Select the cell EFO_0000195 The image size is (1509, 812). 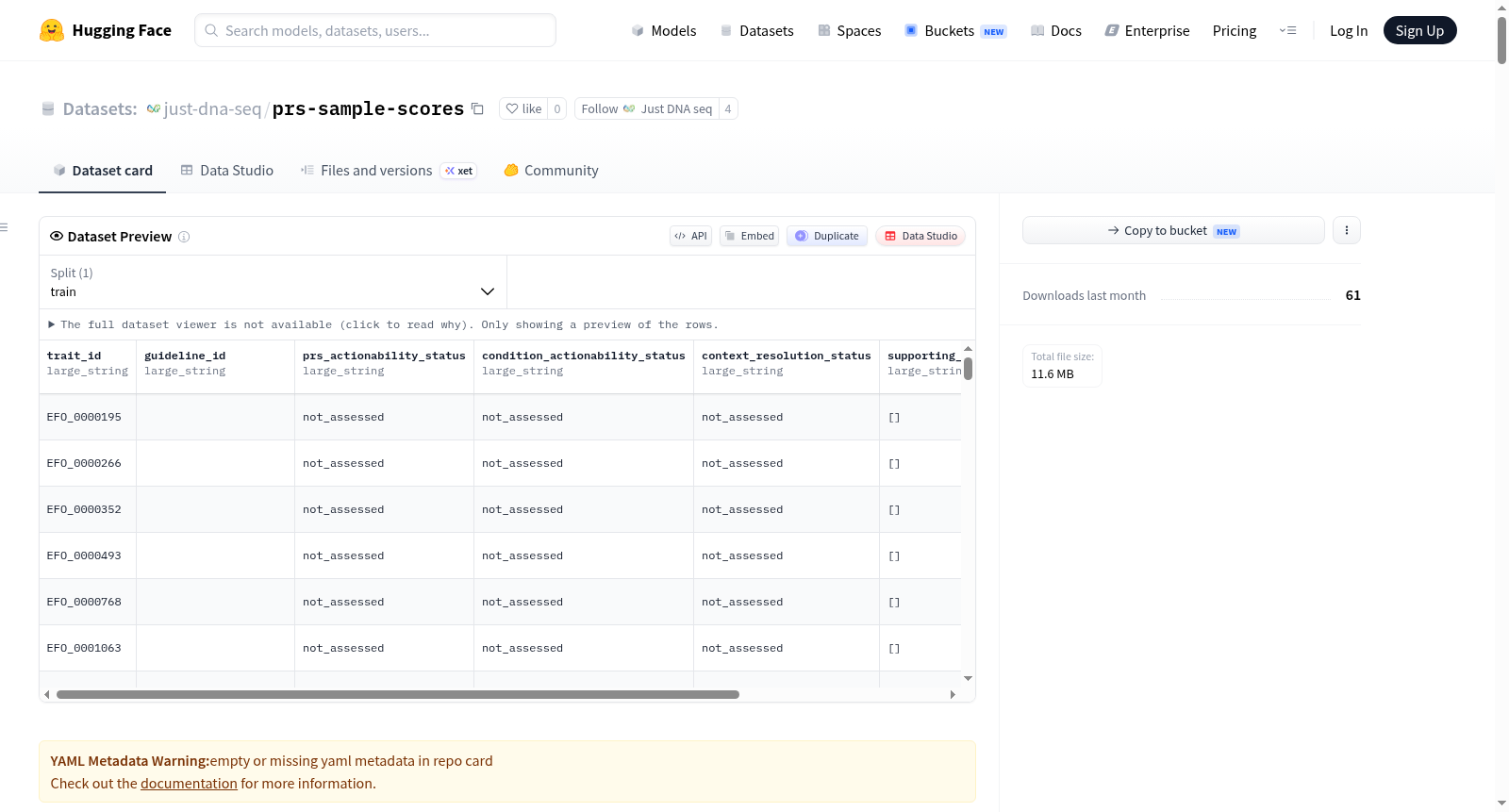[88, 417]
